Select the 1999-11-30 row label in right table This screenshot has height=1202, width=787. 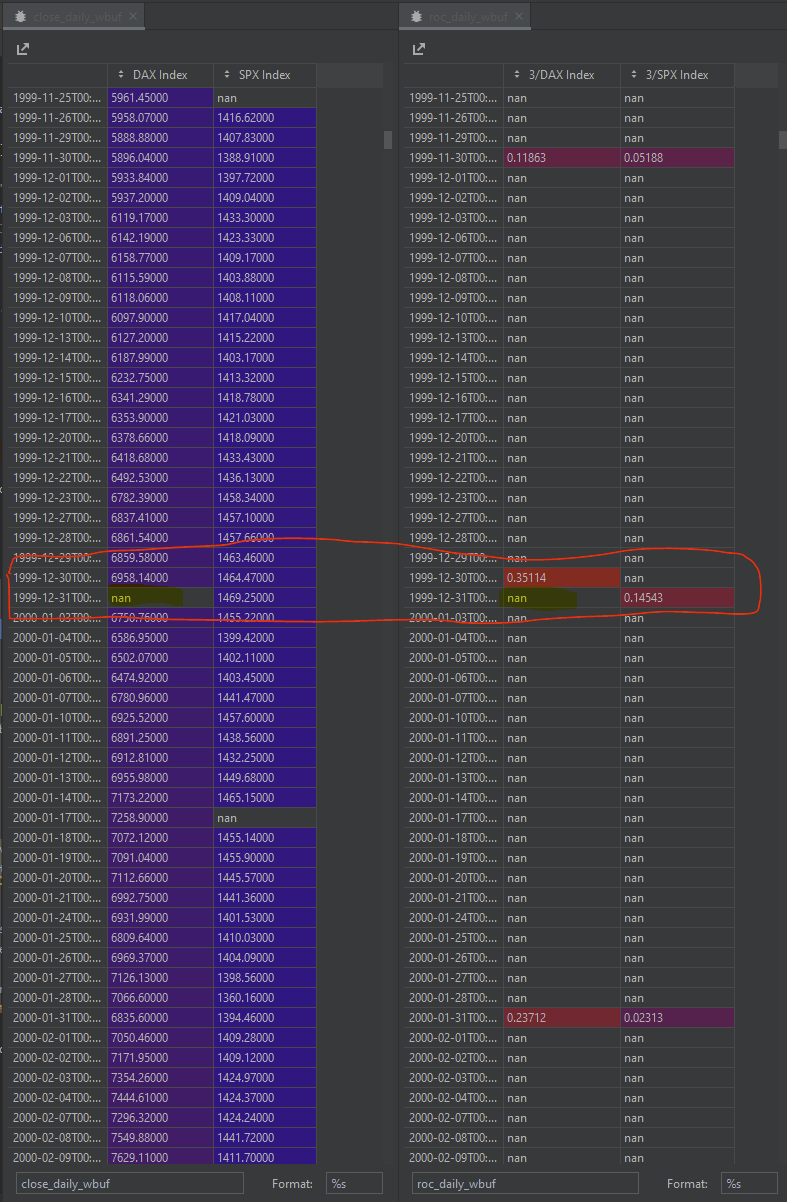tap(454, 158)
